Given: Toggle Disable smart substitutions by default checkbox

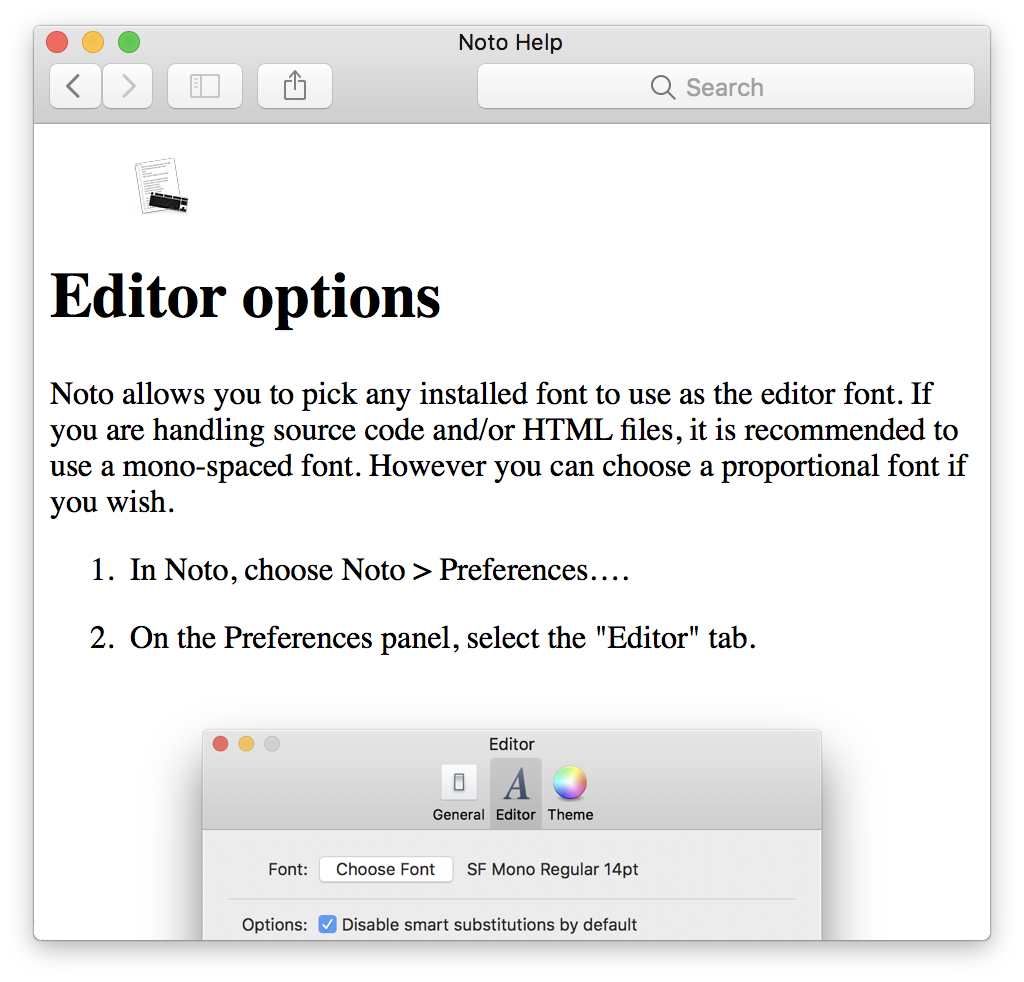Looking at the screenshot, I should (327, 924).
